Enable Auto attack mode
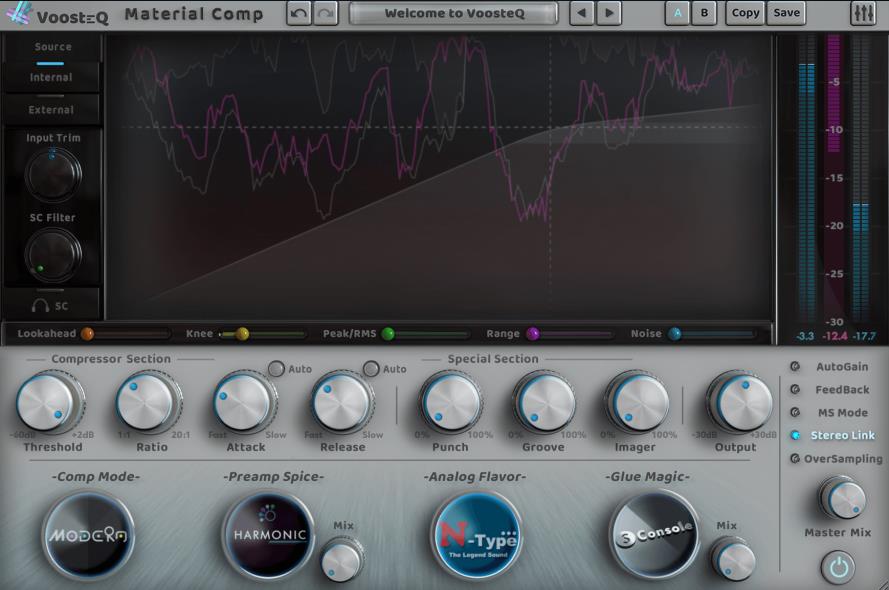The height and width of the screenshot is (590, 889). click(x=276, y=369)
